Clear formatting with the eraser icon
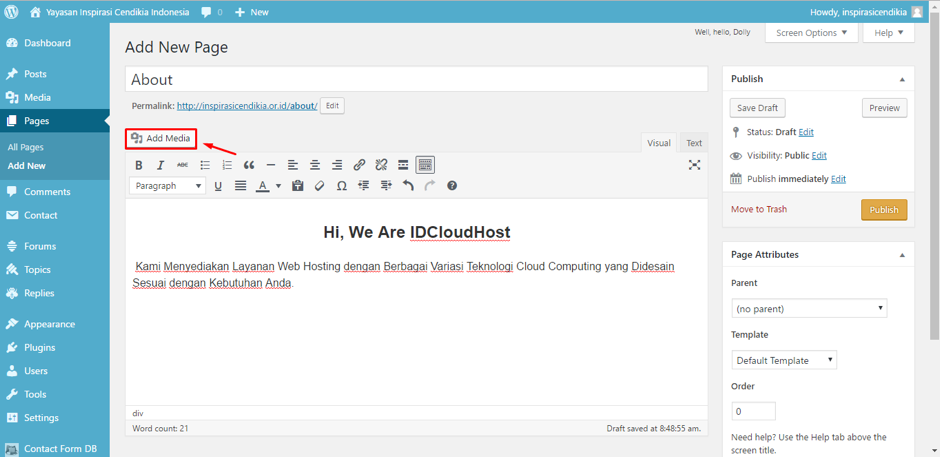Screen dimensions: 940x457 coord(320,186)
